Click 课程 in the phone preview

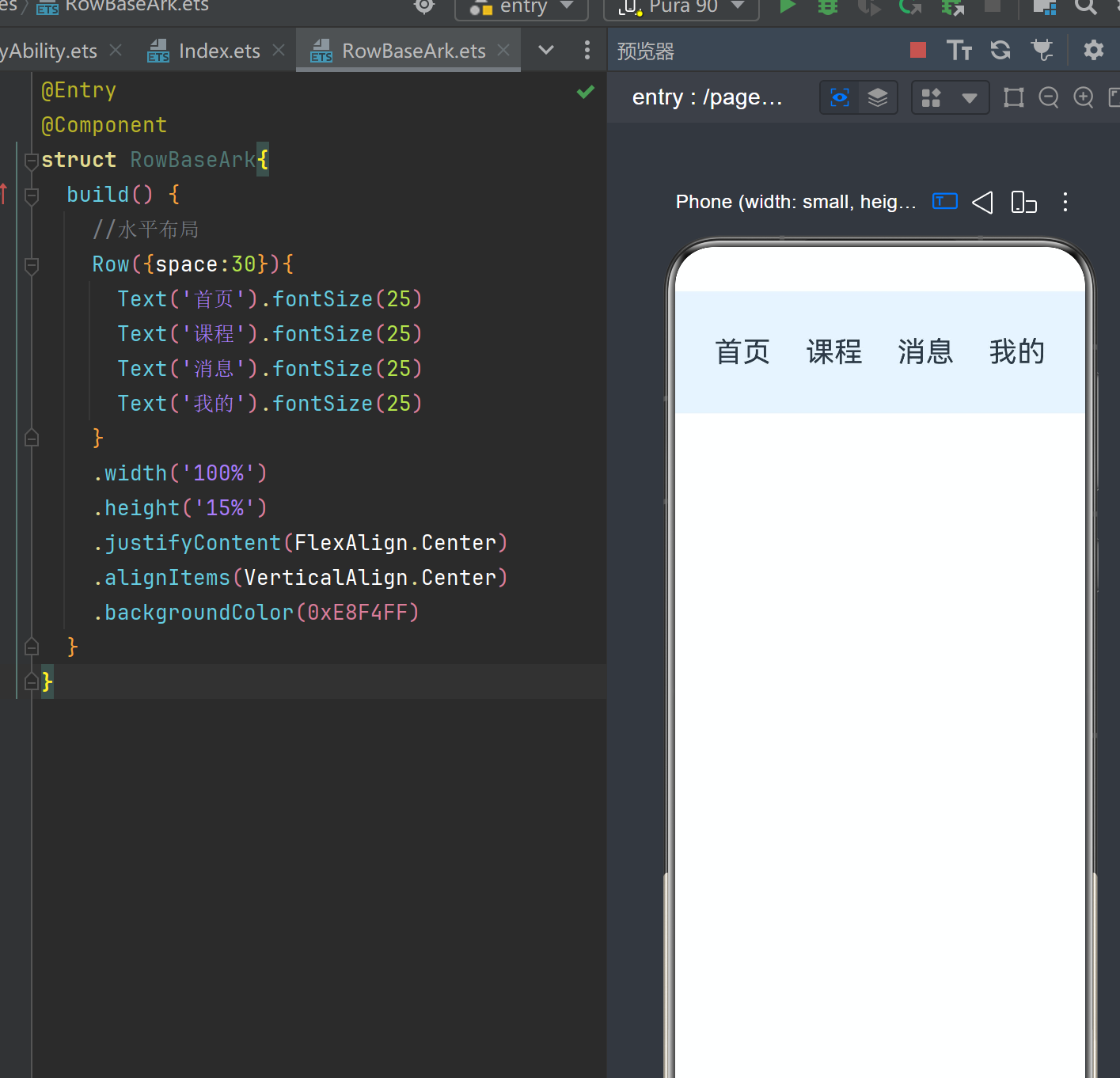834,351
